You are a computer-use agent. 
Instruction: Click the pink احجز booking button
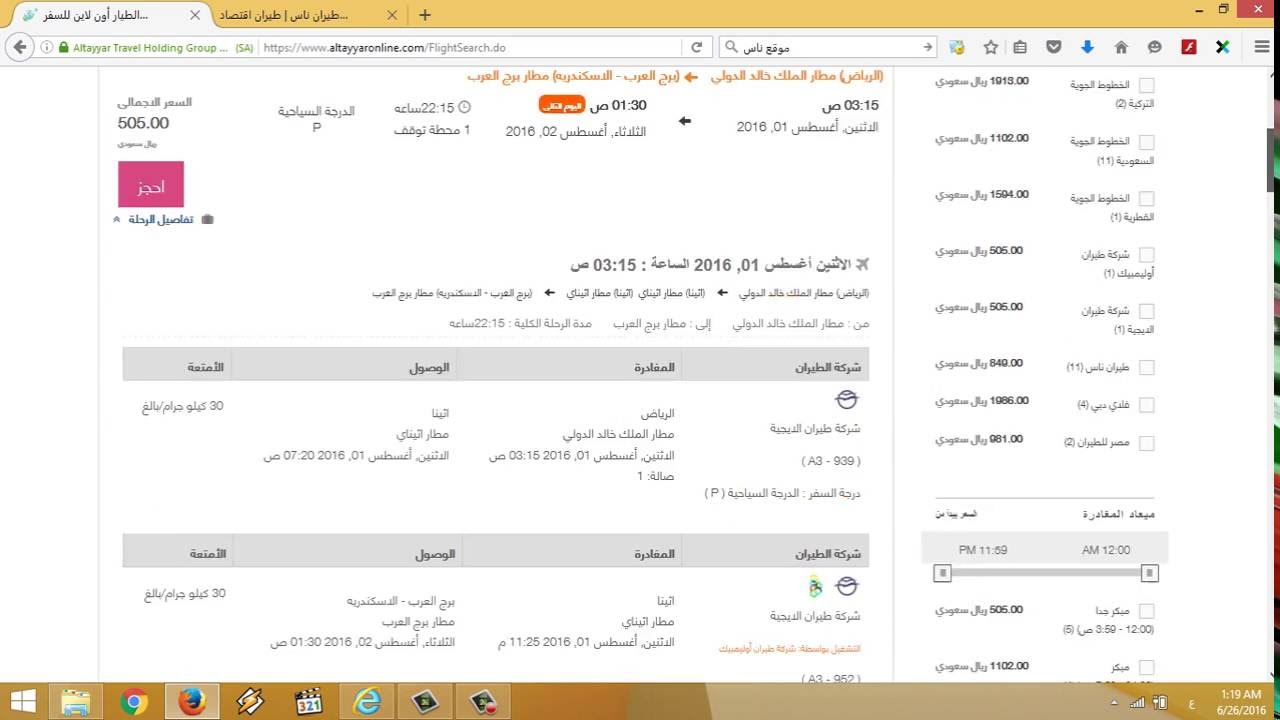click(x=151, y=185)
